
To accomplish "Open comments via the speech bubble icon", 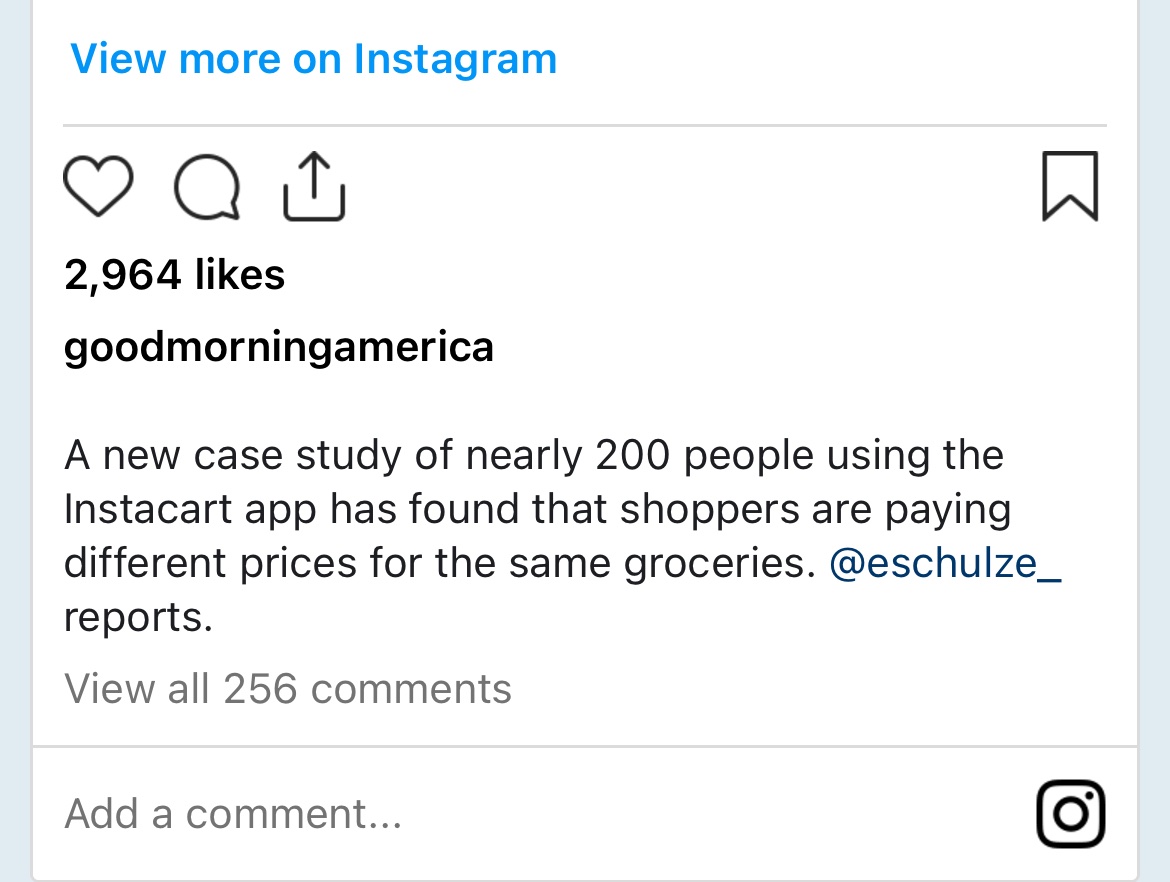I will [x=207, y=188].
